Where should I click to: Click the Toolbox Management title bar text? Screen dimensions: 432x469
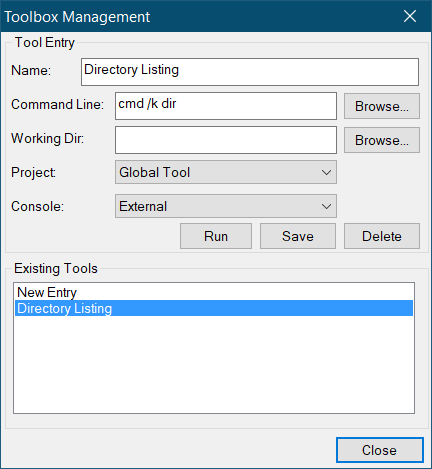click(x=77, y=17)
